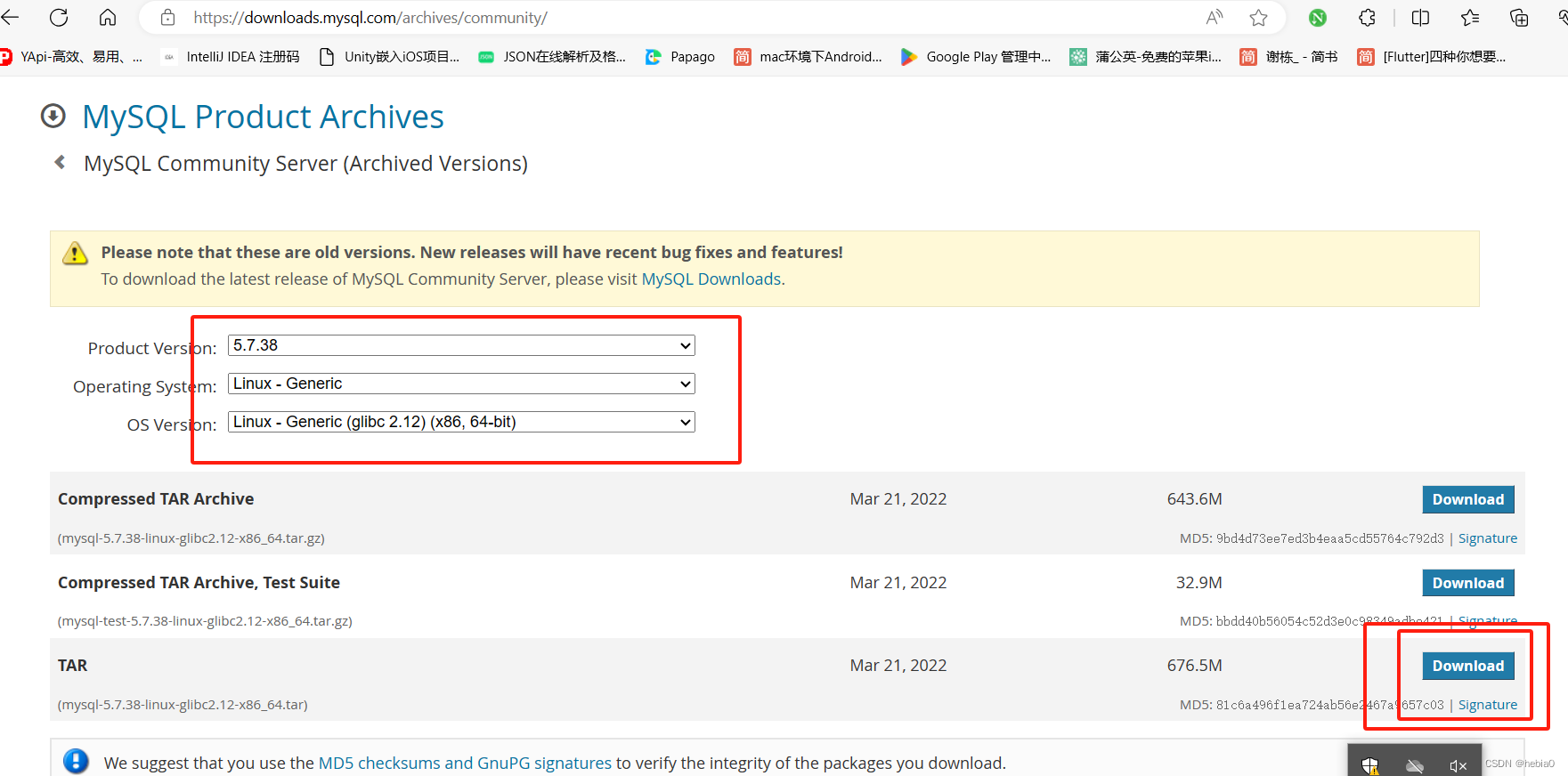Download the TAR package

point(1468,666)
